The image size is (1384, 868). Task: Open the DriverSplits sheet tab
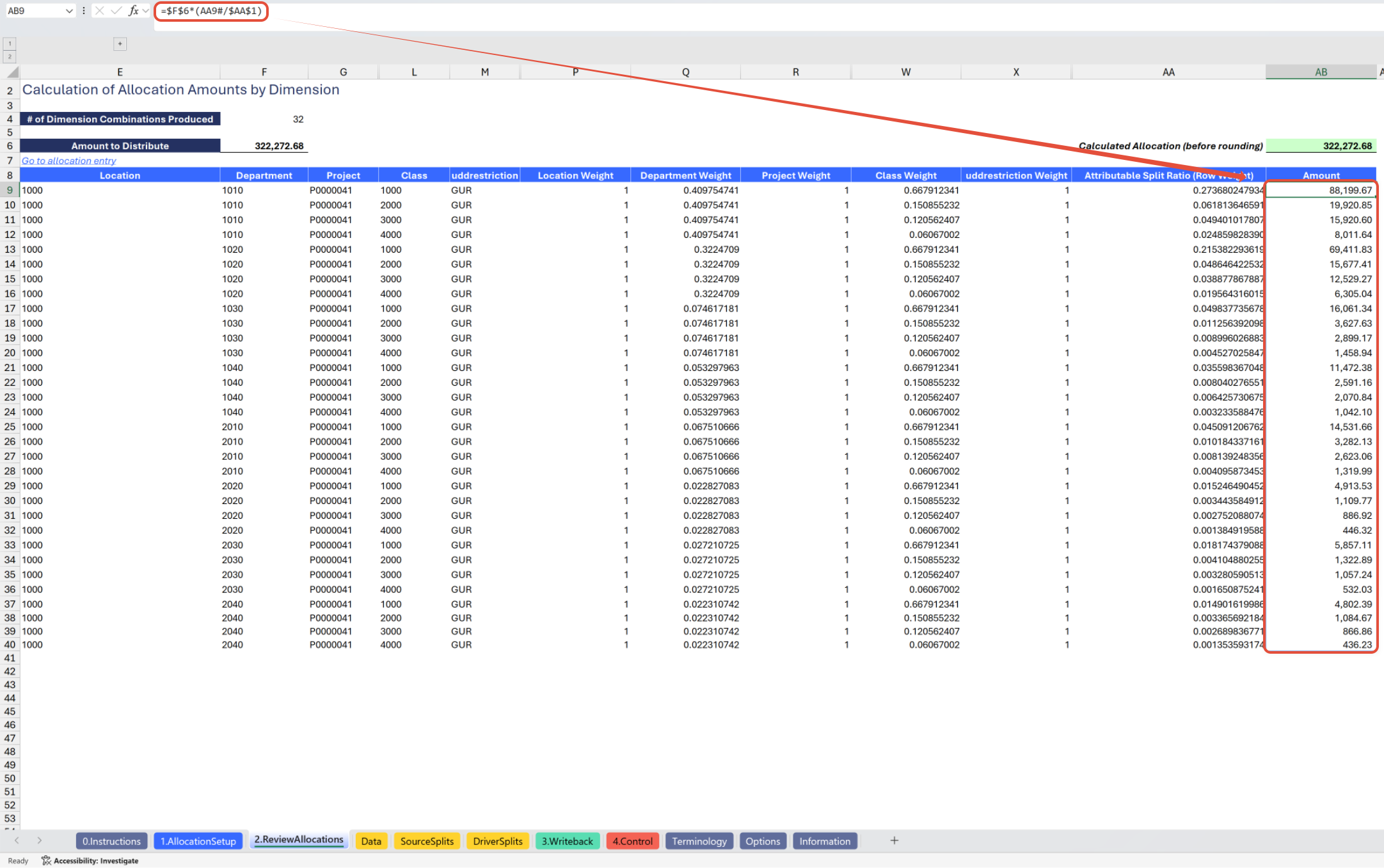pos(497,841)
